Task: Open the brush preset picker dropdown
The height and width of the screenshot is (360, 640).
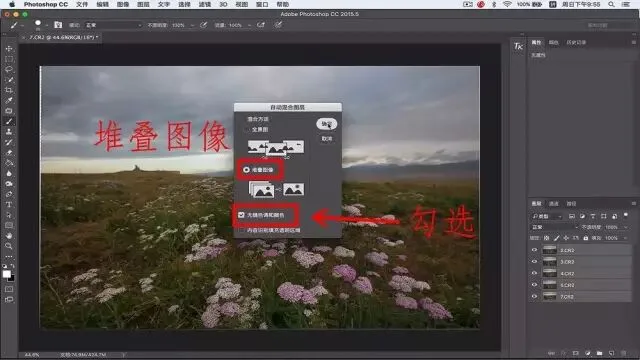Action: pos(47,25)
